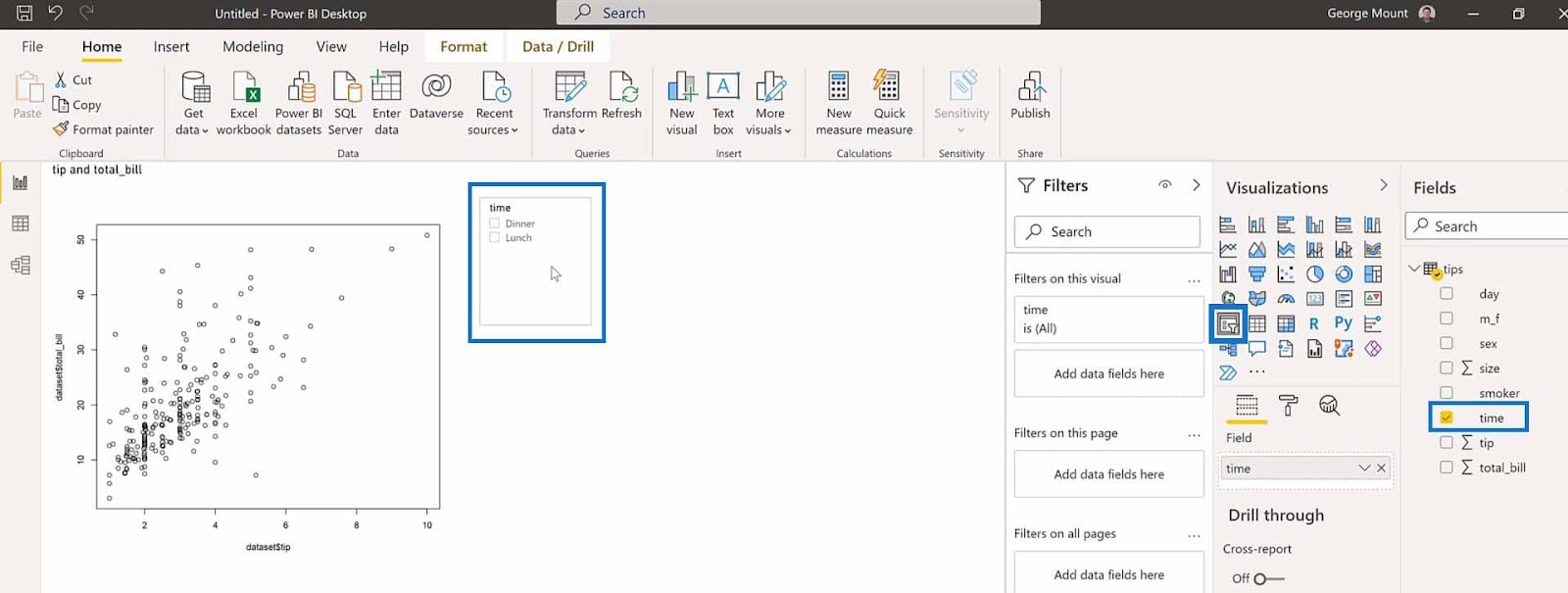Uncheck the time field

click(x=1446, y=418)
